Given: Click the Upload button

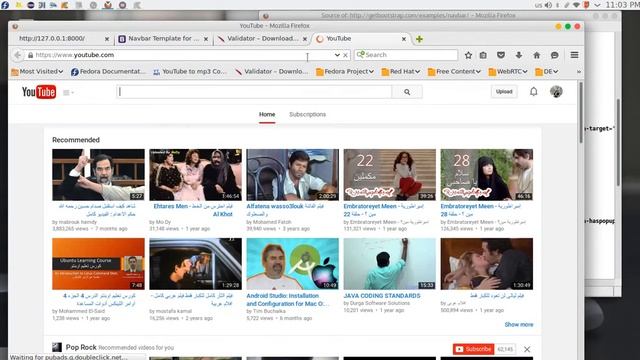Looking at the screenshot, I should (504, 91).
